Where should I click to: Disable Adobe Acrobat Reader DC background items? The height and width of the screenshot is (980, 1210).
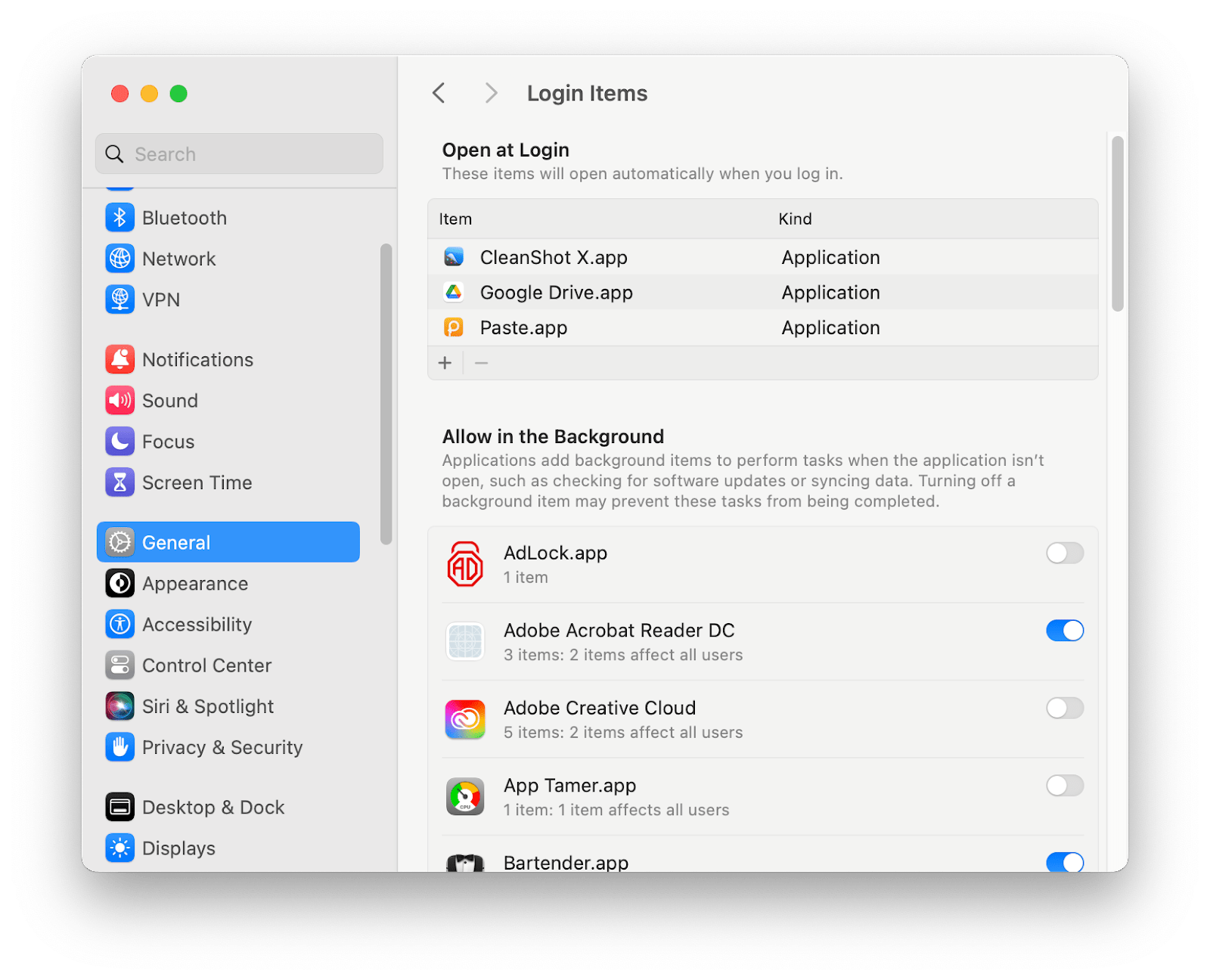(x=1064, y=630)
